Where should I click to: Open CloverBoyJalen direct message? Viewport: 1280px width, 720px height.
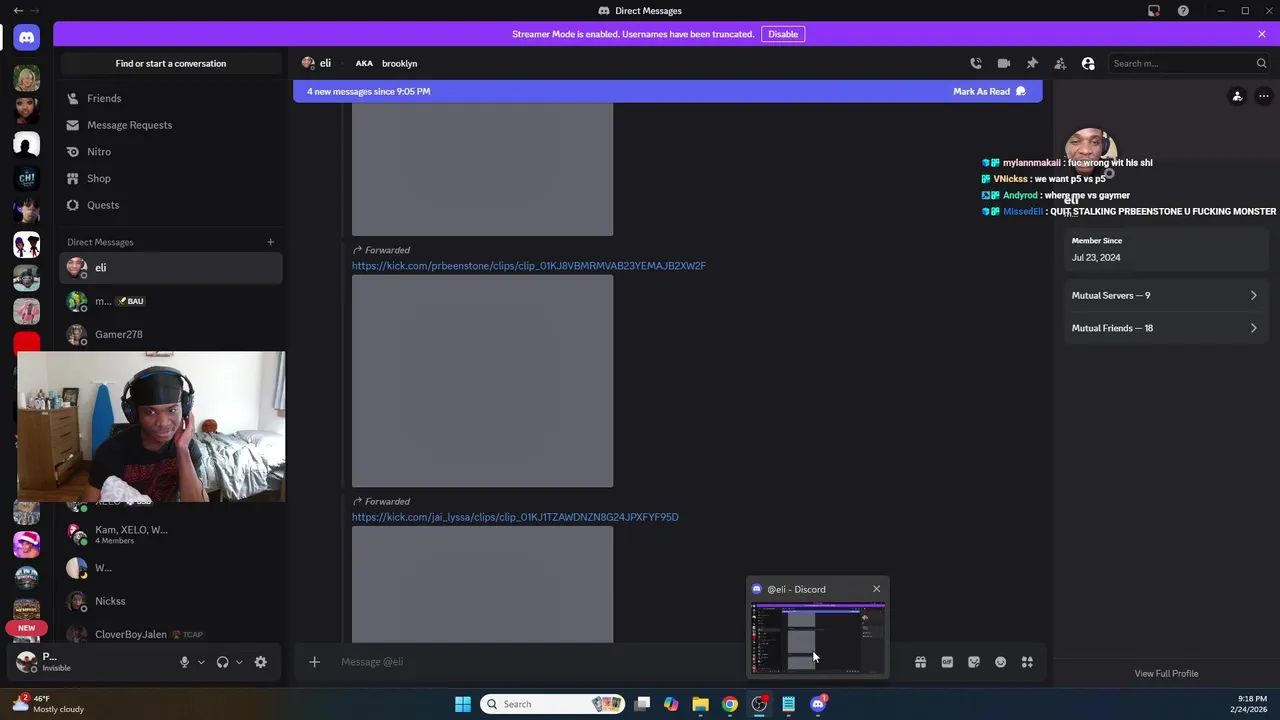coord(171,634)
